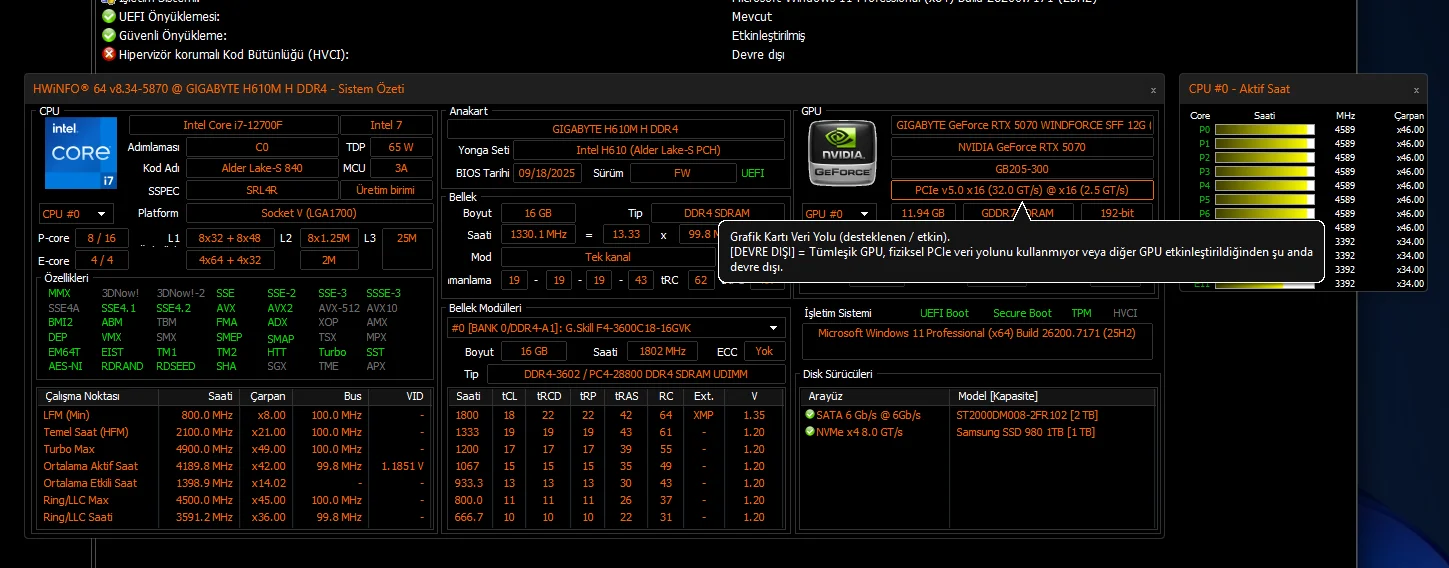Click the P6 core clock bar
Viewport: 1449px width, 568px height.
tap(1264, 213)
